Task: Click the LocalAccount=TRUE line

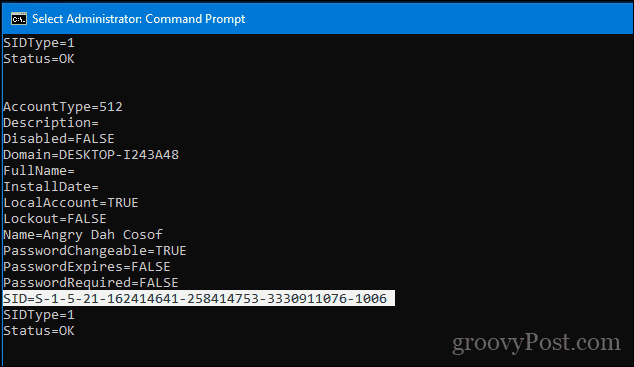Action: [71, 202]
